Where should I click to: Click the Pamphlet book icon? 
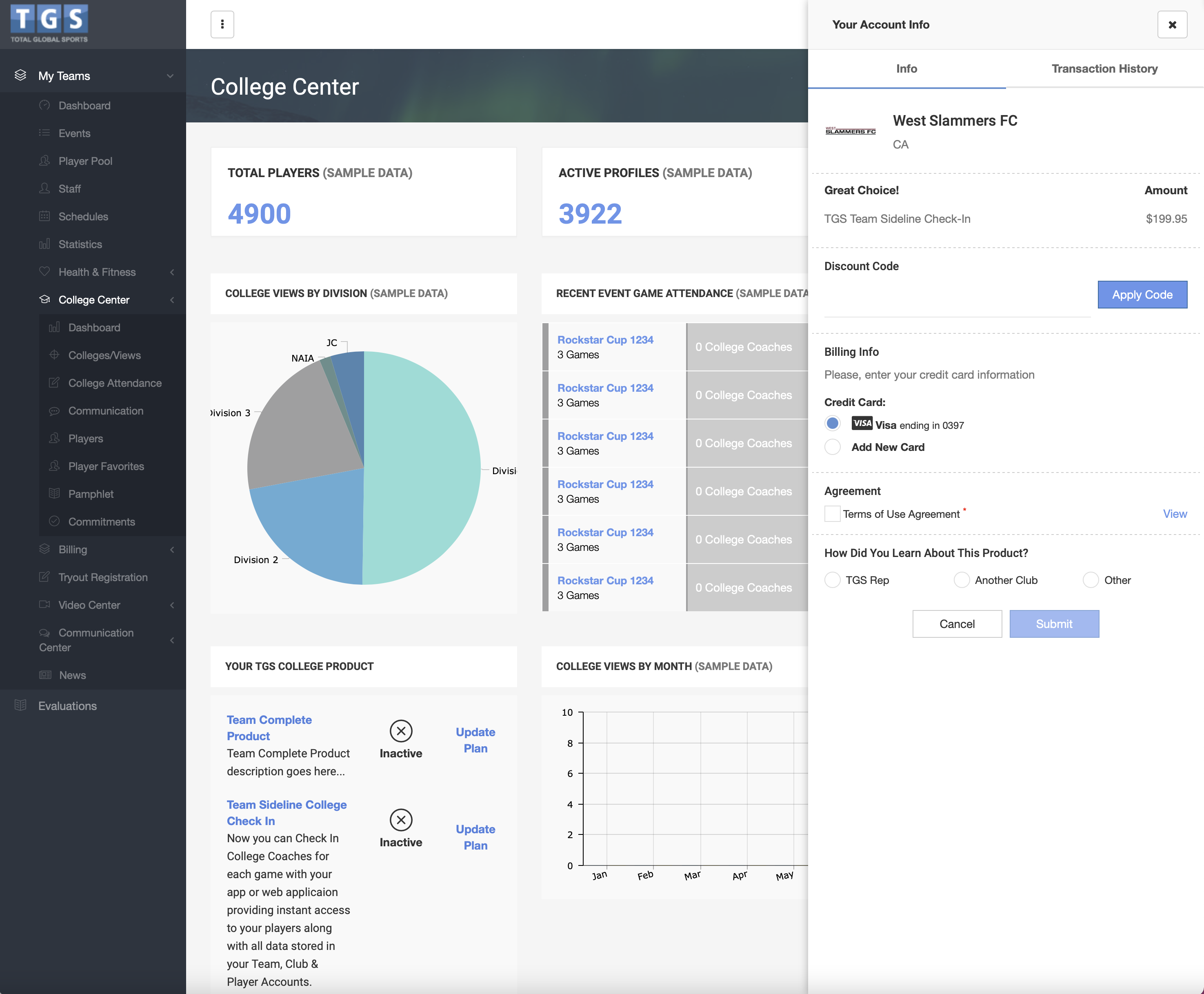tap(54, 494)
